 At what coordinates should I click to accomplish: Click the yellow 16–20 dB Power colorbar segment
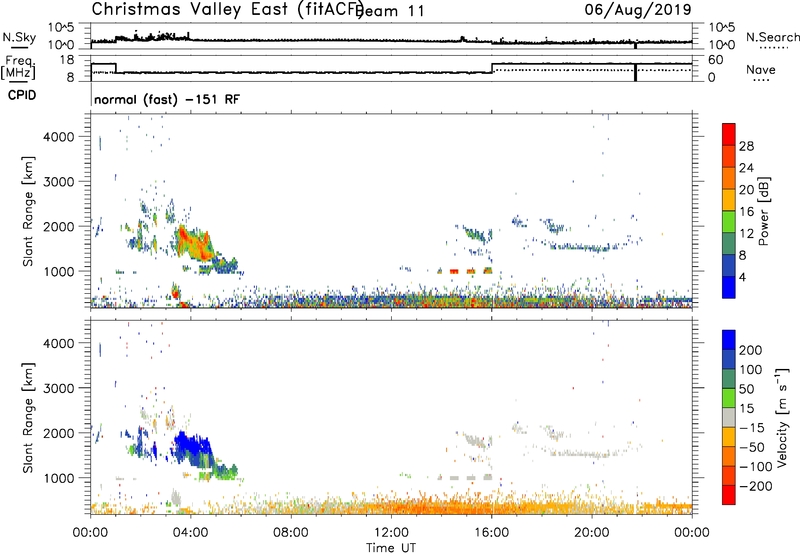click(x=729, y=199)
